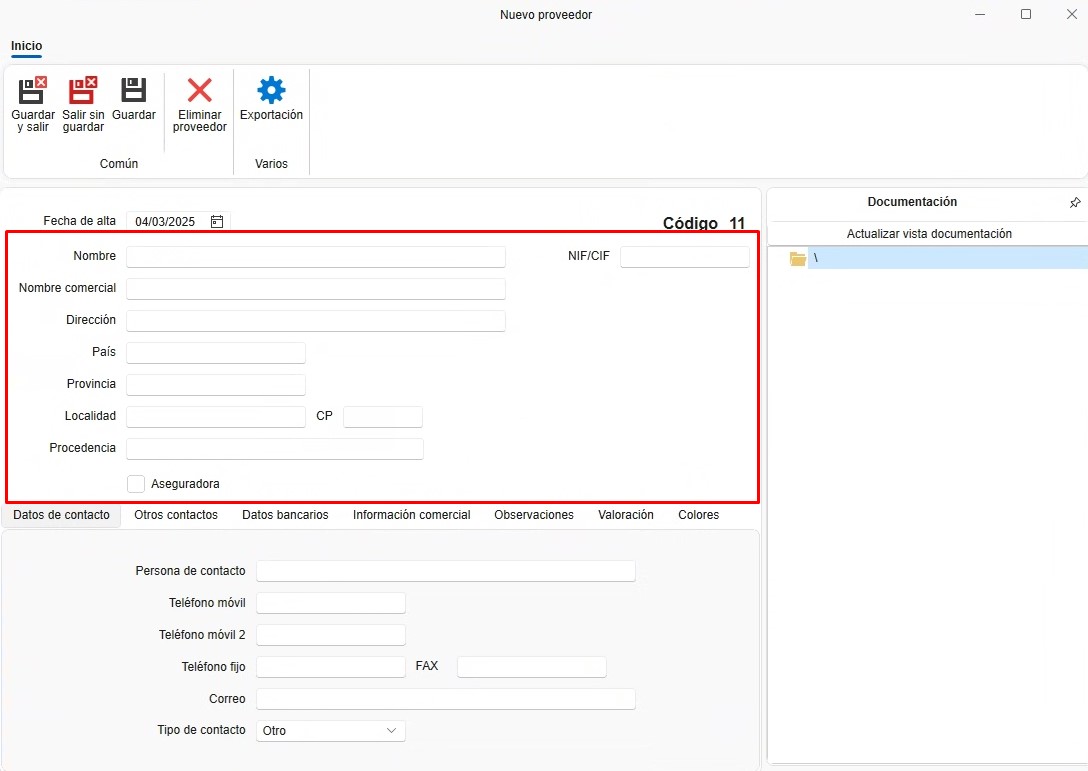Go to Información comercial tab
The width and height of the screenshot is (1088, 771).
tap(411, 515)
